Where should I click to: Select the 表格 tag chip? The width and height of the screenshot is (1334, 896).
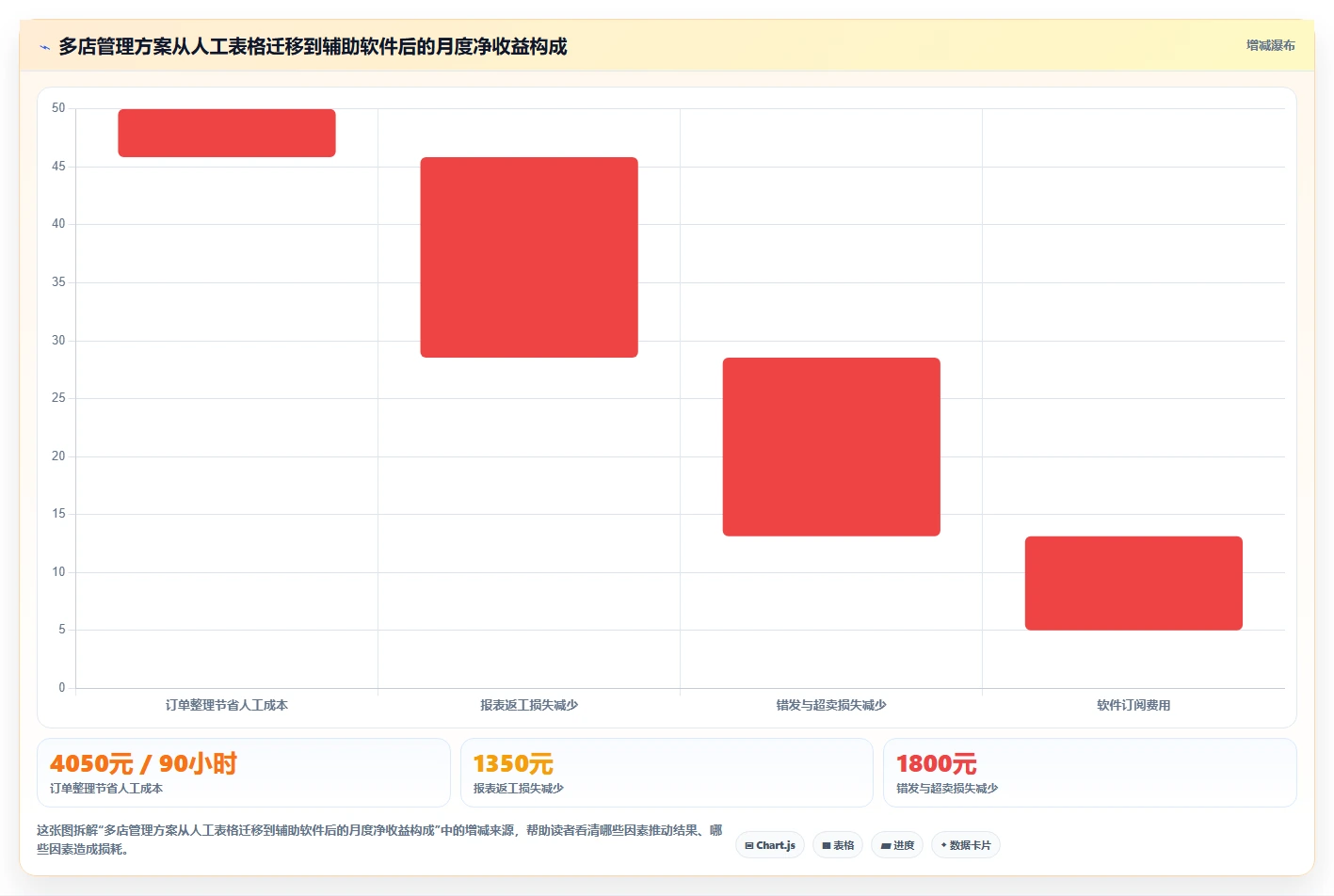click(838, 845)
